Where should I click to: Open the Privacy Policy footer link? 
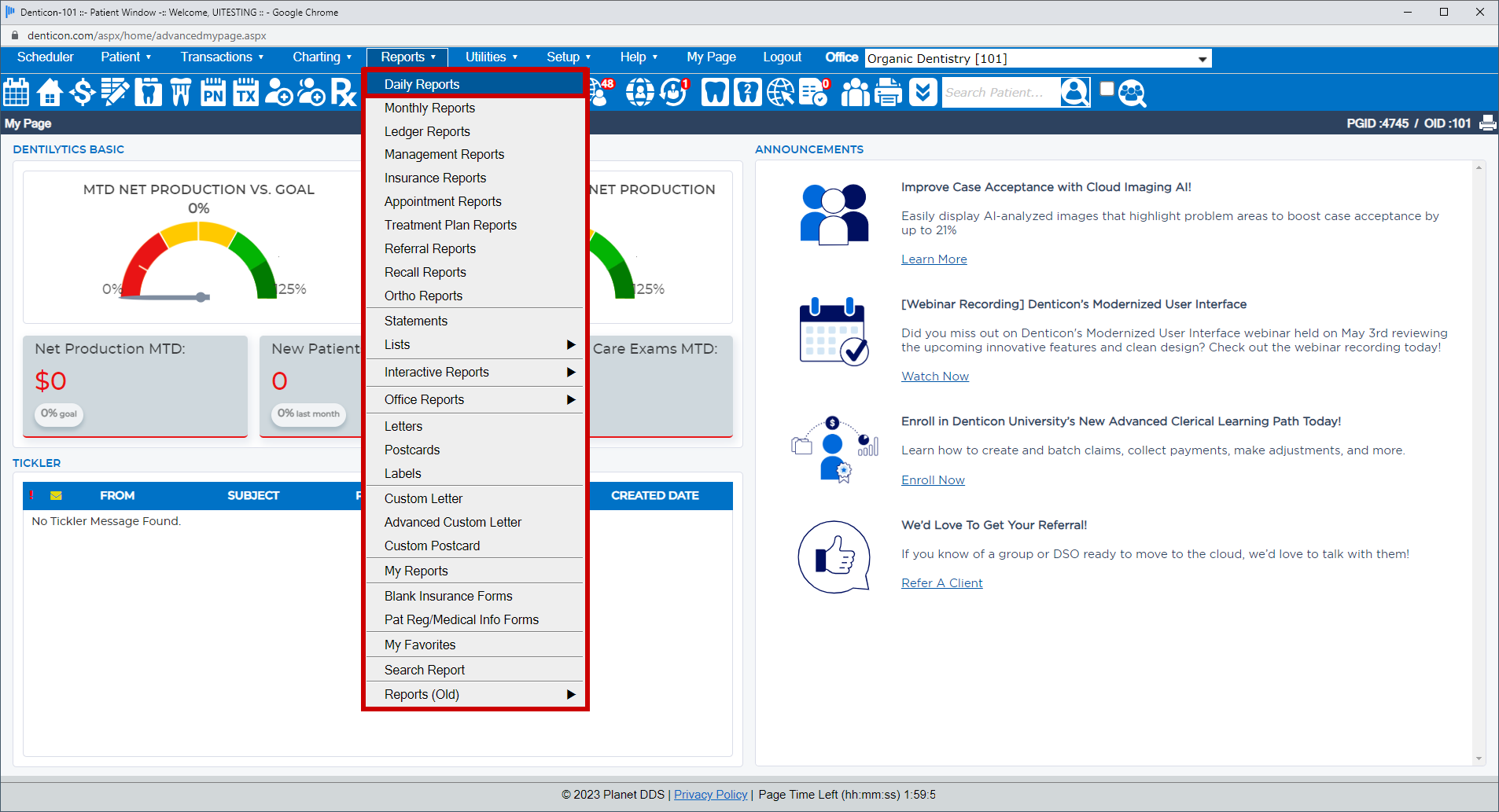point(710,795)
